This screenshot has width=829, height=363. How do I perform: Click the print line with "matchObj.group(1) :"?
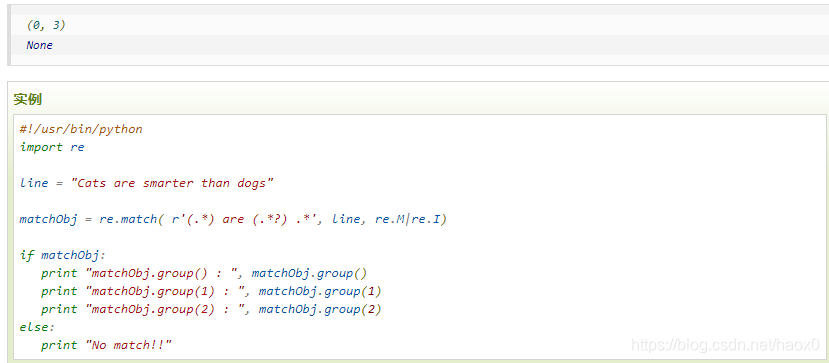(211, 292)
